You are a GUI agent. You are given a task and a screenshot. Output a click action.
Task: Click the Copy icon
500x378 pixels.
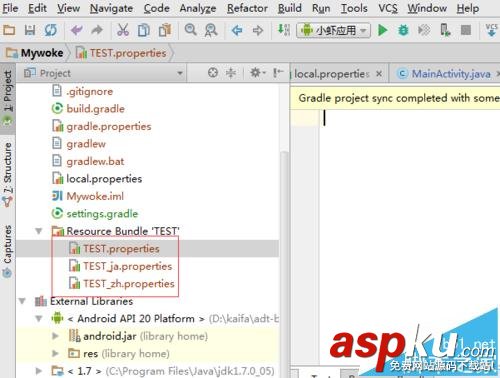coord(144,30)
